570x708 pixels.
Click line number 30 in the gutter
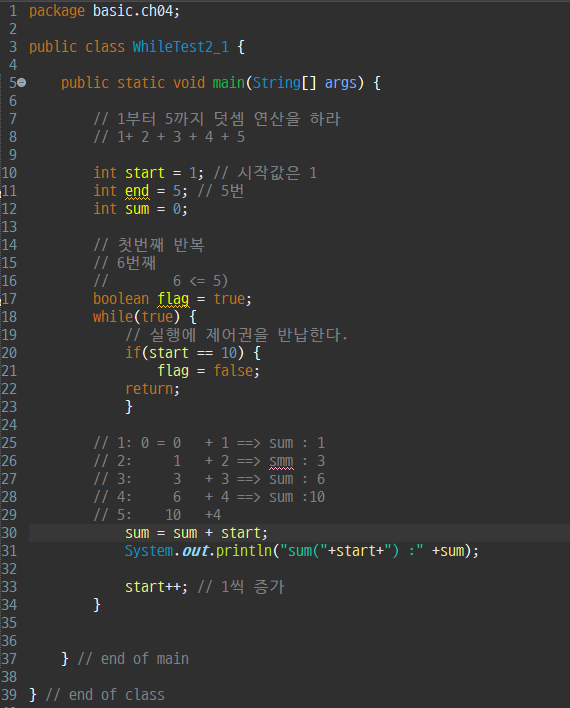(x=9, y=533)
